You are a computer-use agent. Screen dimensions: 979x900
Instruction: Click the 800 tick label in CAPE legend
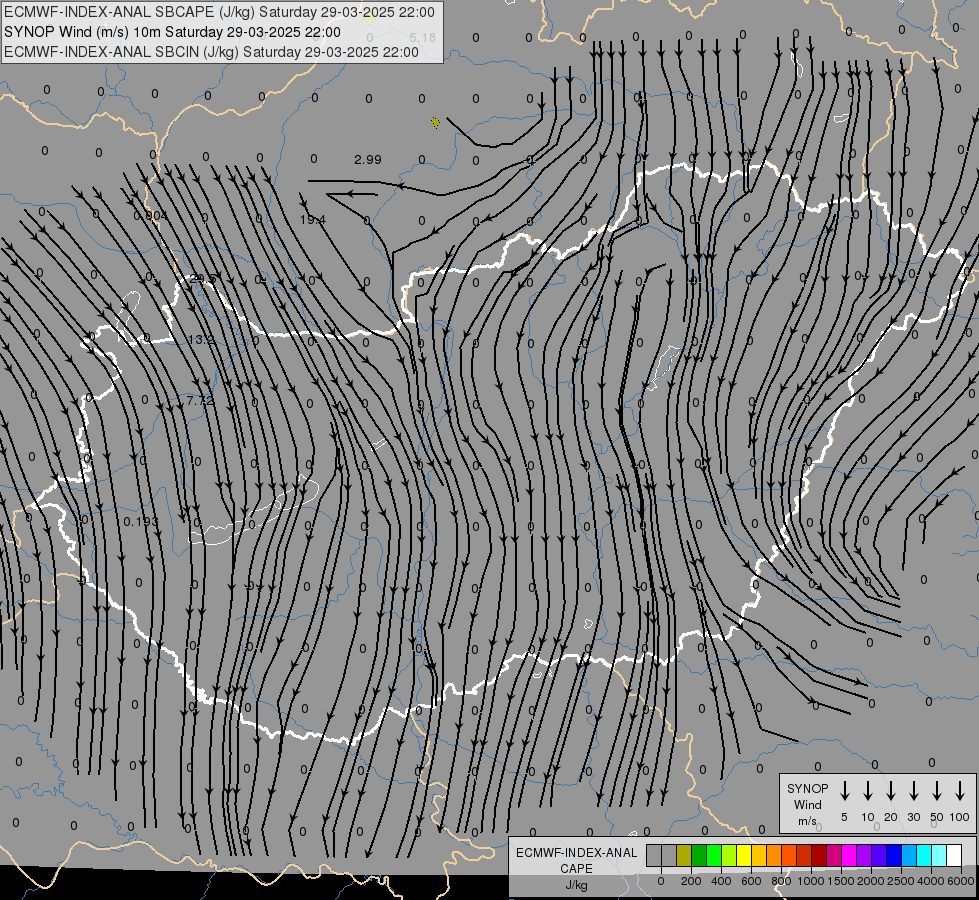click(x=781, y=881)
